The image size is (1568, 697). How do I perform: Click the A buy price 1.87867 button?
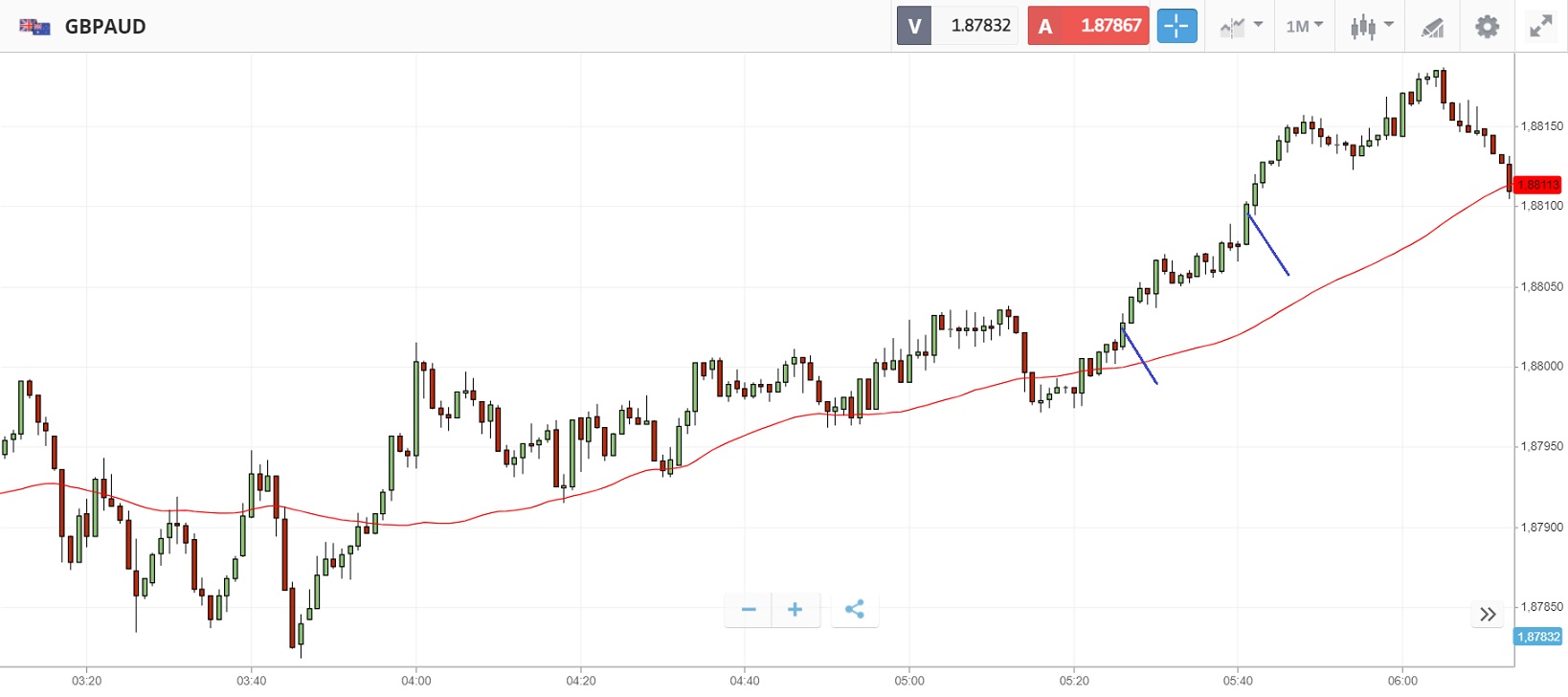click(x=1088, y=26)
